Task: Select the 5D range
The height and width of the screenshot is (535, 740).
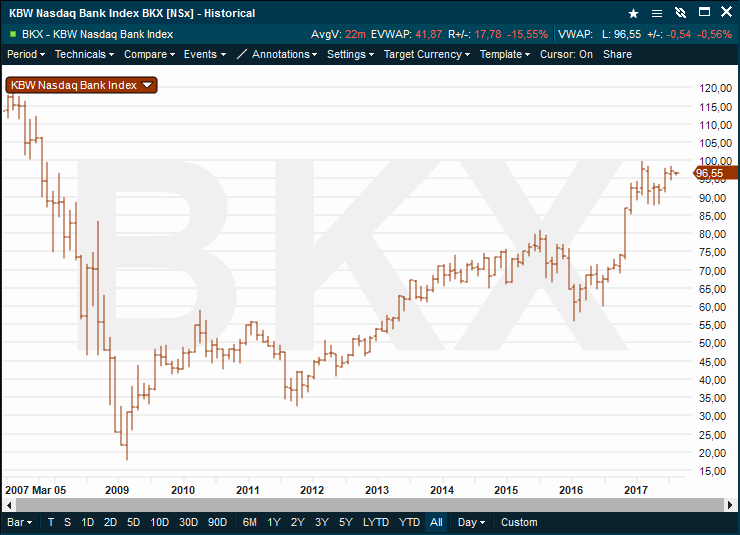Action: click(x=134, y=522)
